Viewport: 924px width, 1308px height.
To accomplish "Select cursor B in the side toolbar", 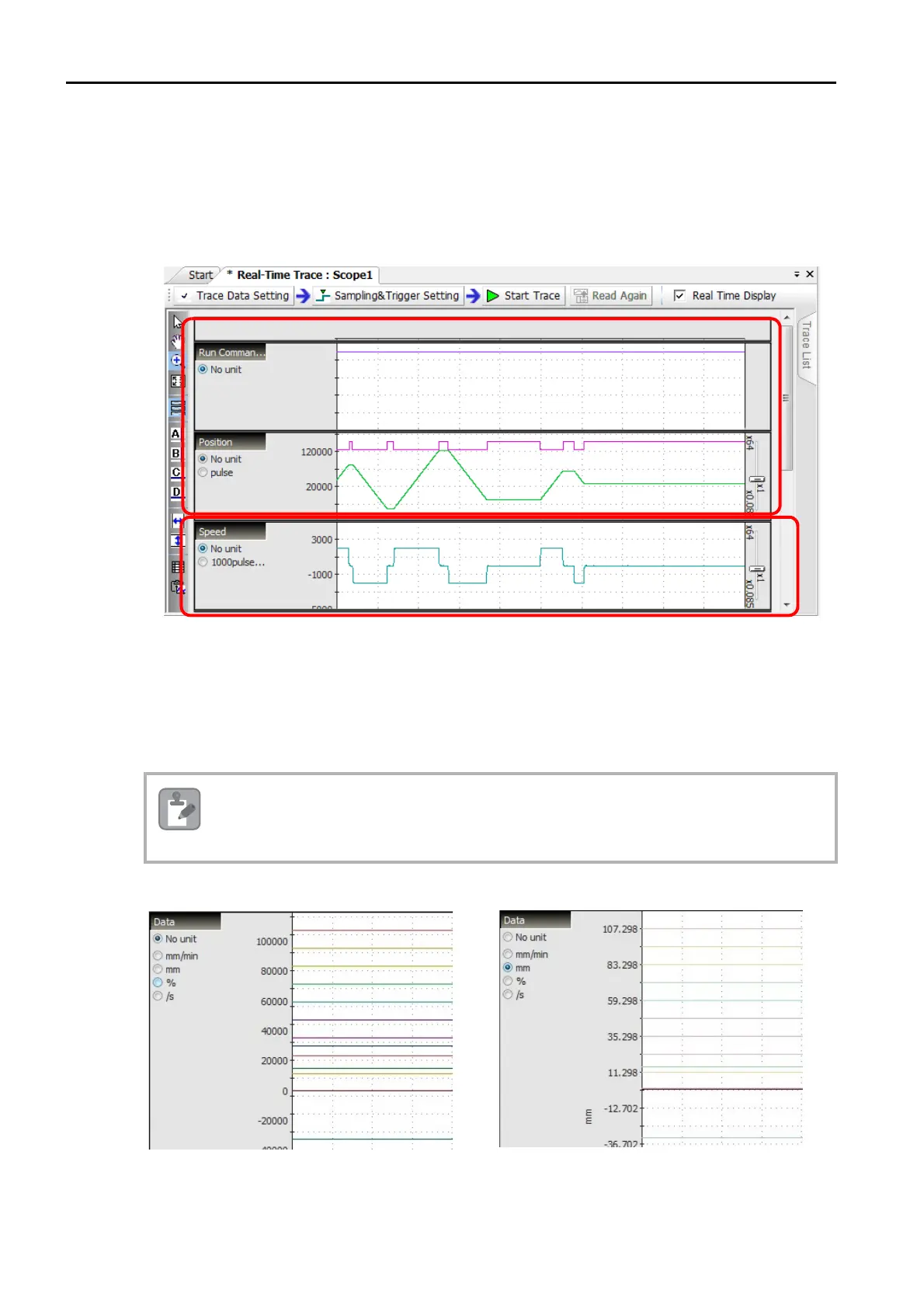I will tap(176, 454).
